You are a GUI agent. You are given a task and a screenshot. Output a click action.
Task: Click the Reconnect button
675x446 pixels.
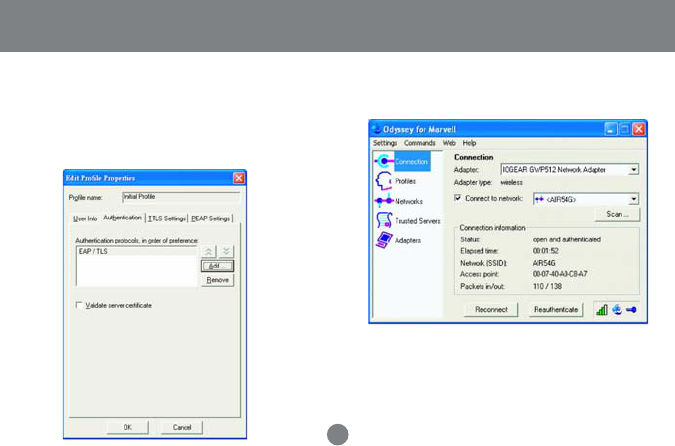pos(491,310)
